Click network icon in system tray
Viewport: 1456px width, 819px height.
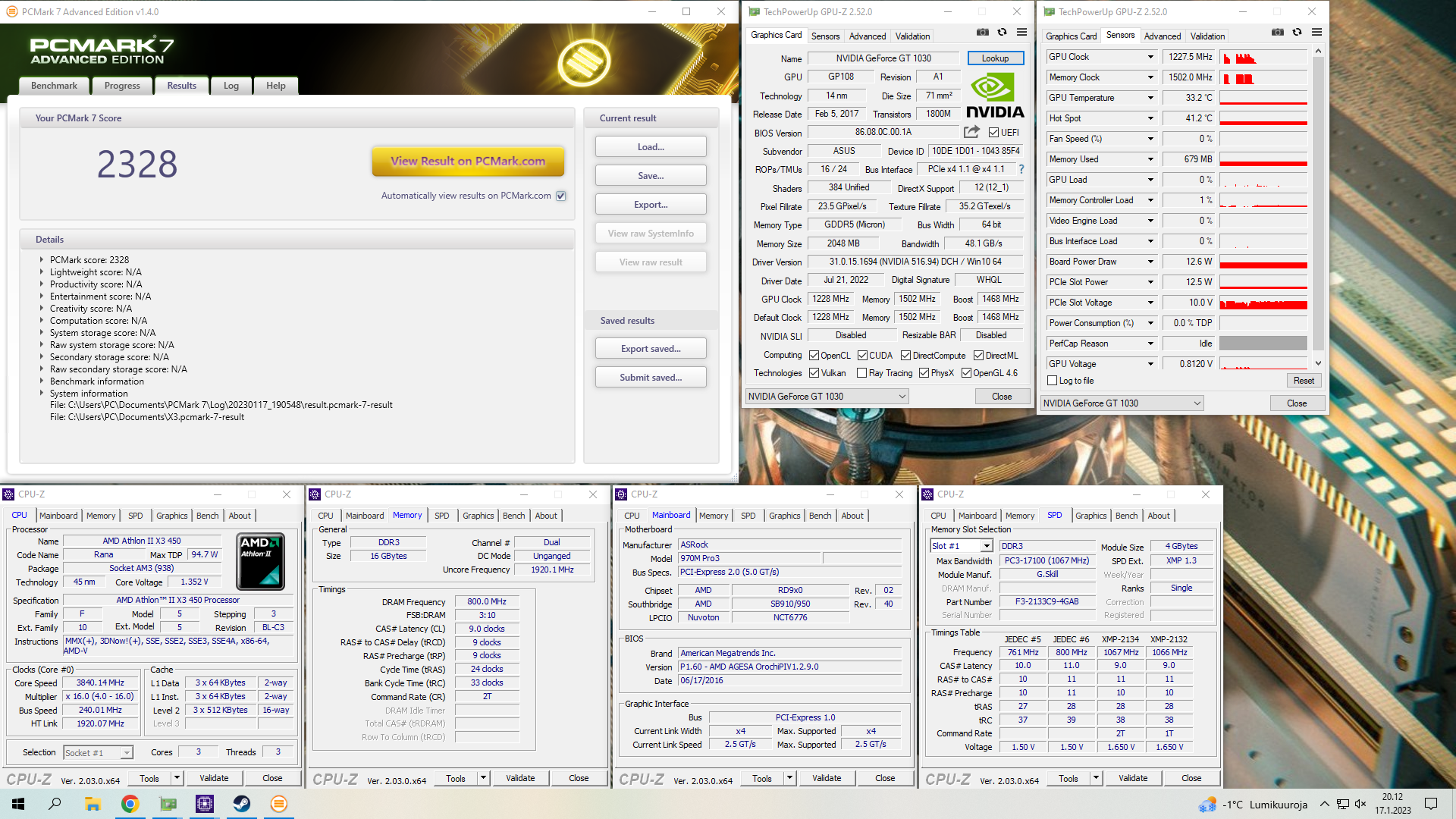click(x=1342, y=804)
